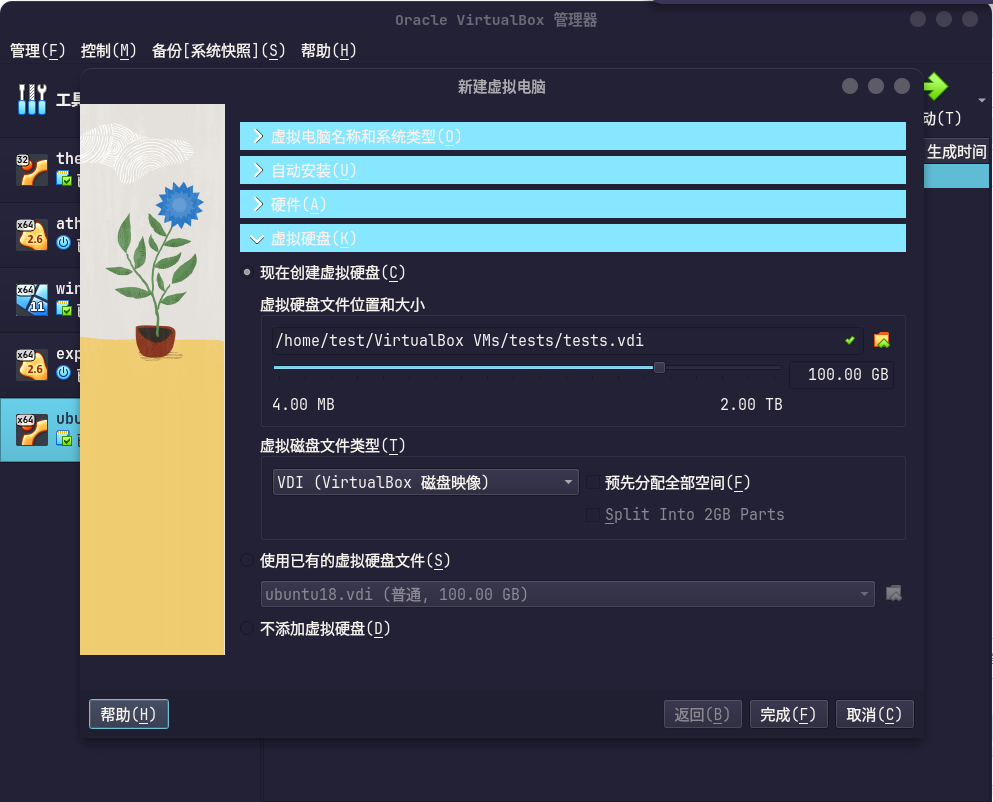This screenshot has height=802, width=993.
Task: Click the saved-state icon under the 'win' VM
Action: (64, 309)
